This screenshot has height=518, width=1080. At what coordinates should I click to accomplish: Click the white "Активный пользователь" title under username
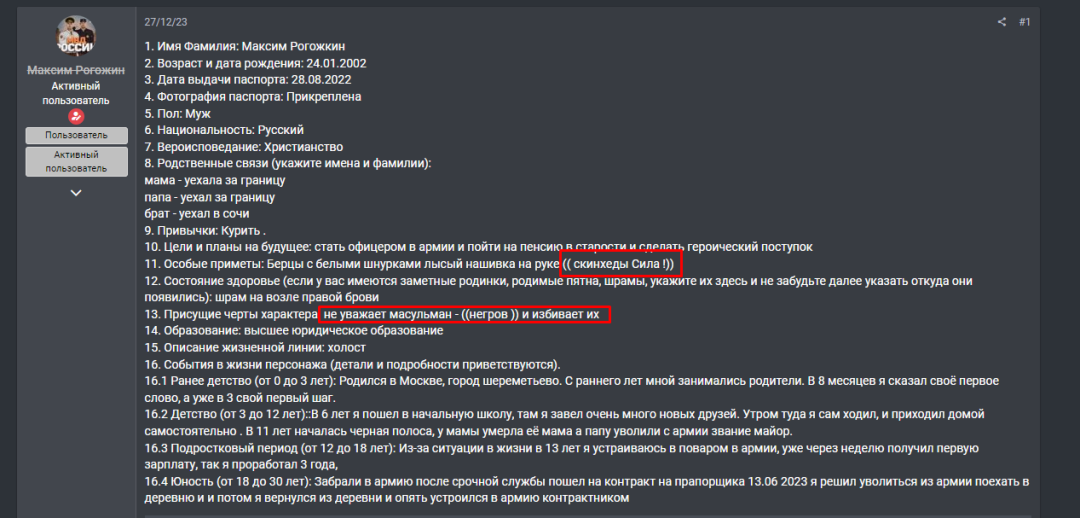(76, 93)
